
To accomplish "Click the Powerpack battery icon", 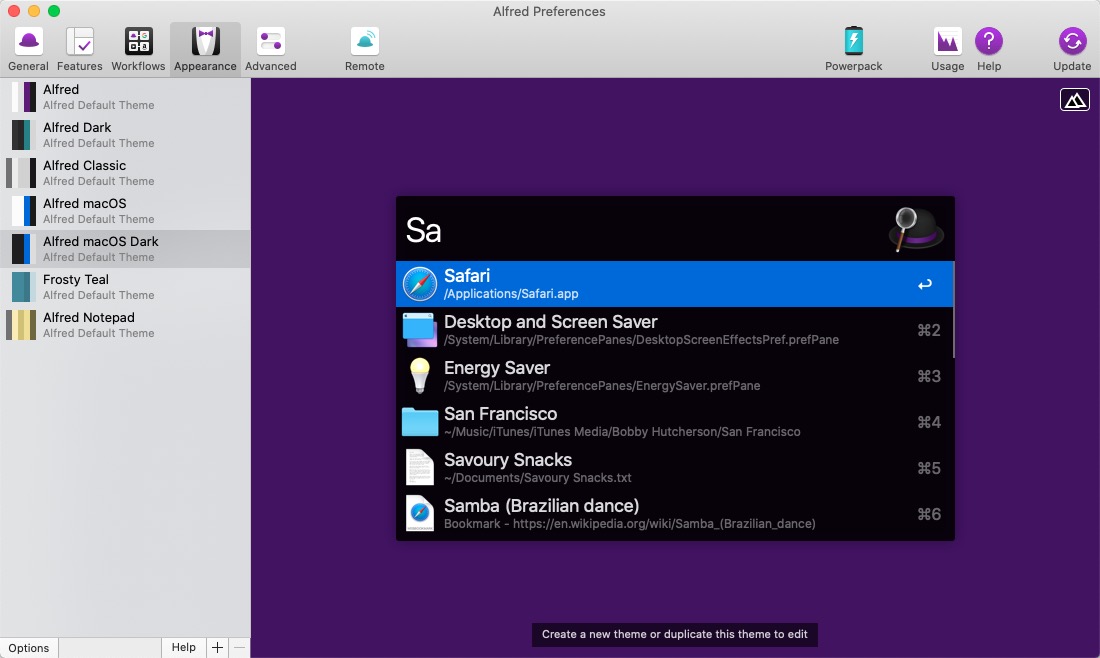I will [x=853, y=41].
